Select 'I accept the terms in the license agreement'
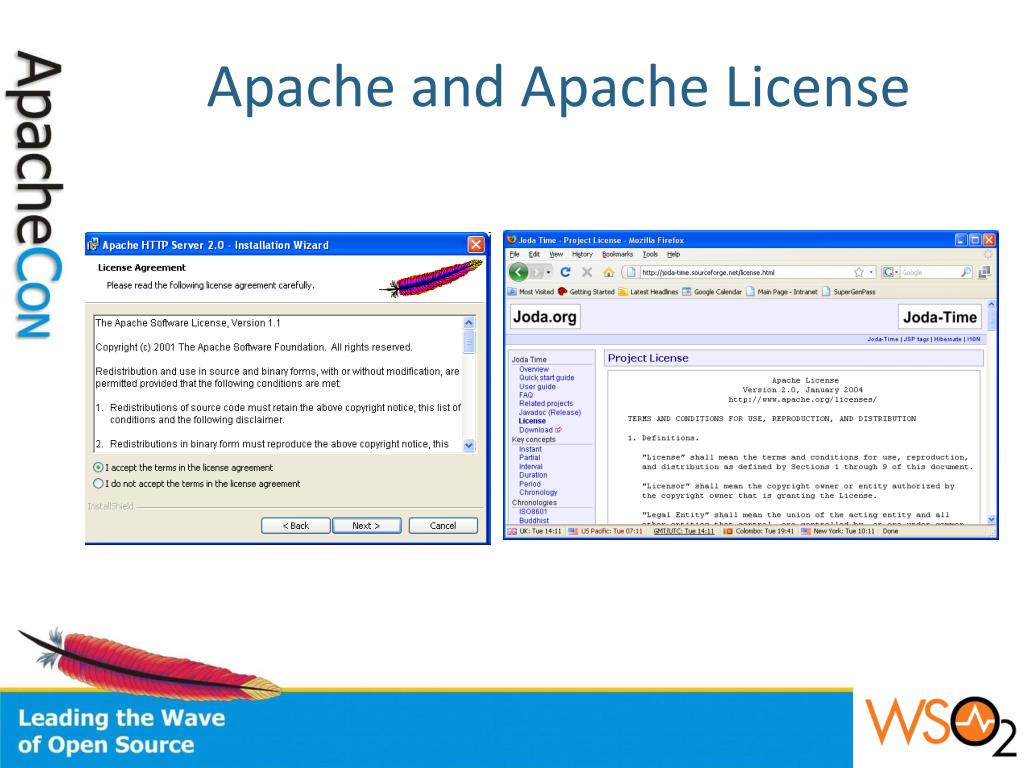 (x=98, y=466)
